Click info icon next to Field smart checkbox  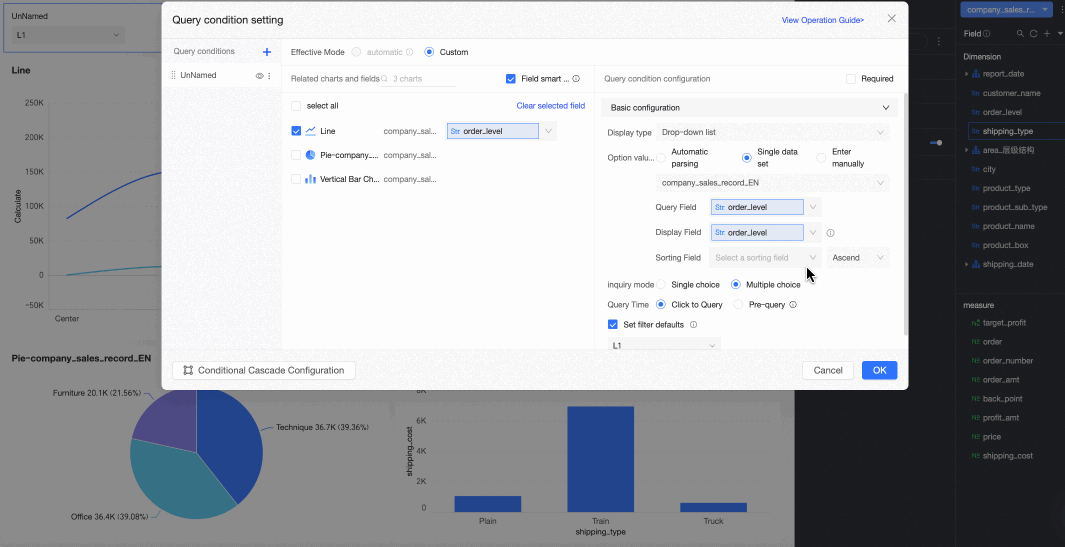[578, 79]
